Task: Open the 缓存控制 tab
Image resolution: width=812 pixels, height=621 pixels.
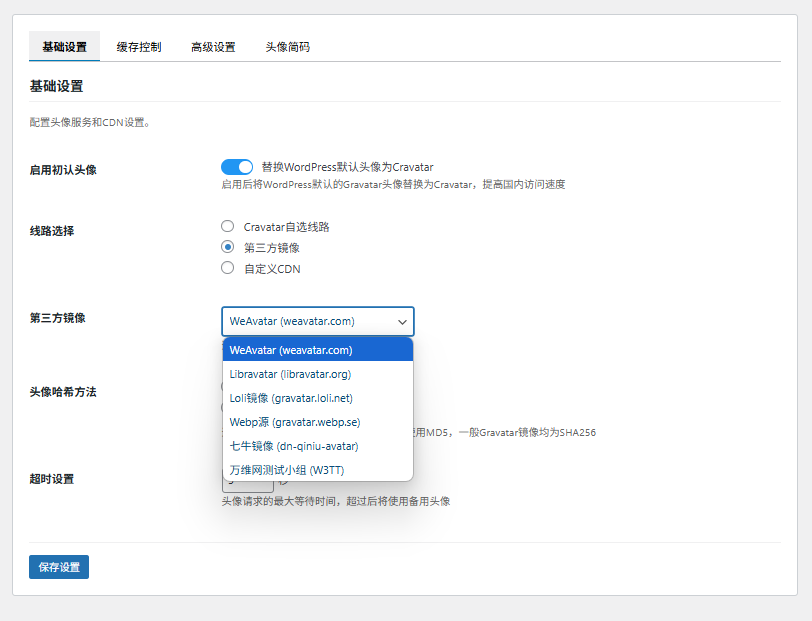Action: [x=138, y=47]
